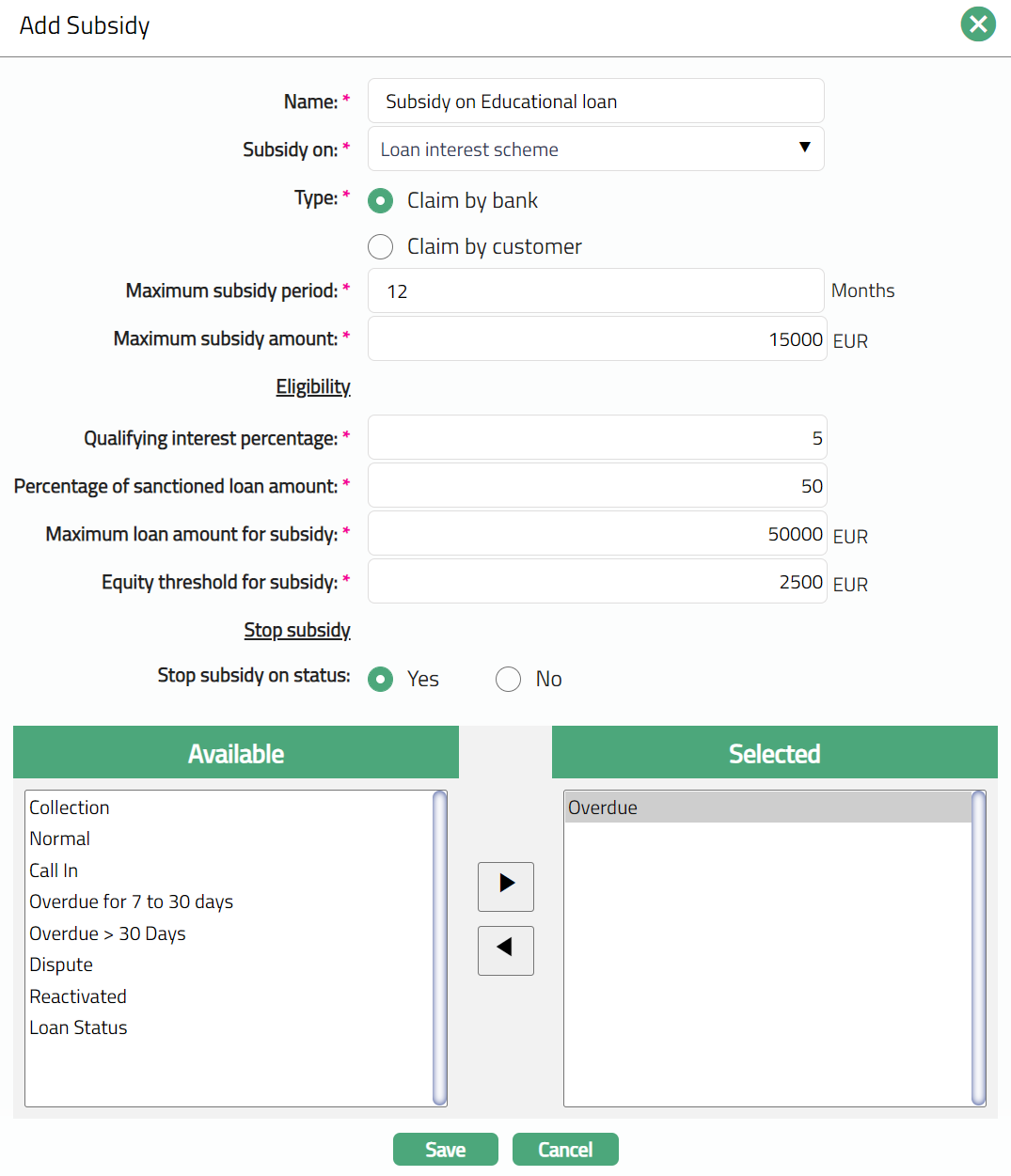Set Stop subsidy on status to Yes
Image resolution: width=1011 pixels, height=1176 pixels.
tap(381, 679)
